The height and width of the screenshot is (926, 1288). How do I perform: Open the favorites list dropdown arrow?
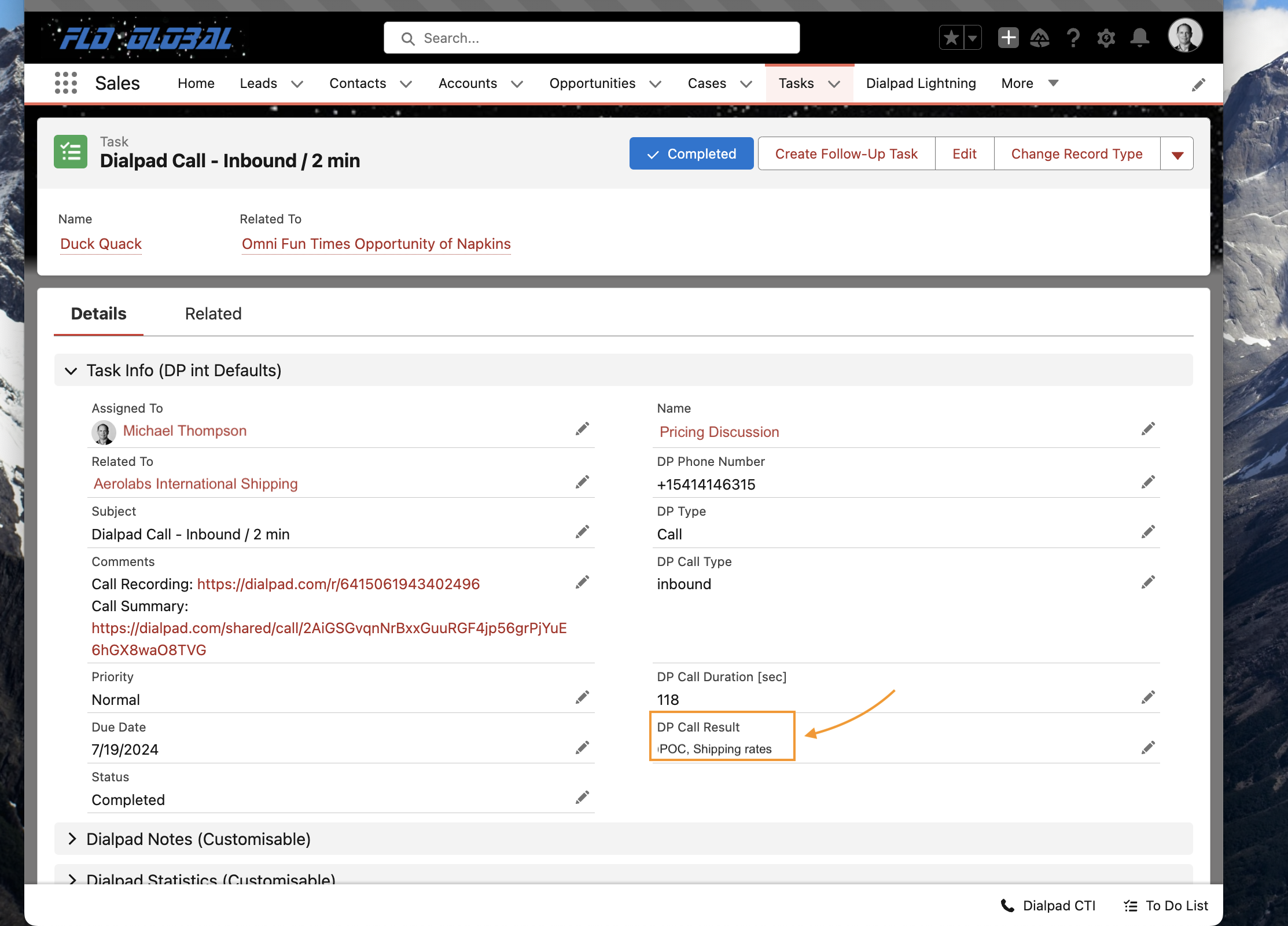pos(973,38)
